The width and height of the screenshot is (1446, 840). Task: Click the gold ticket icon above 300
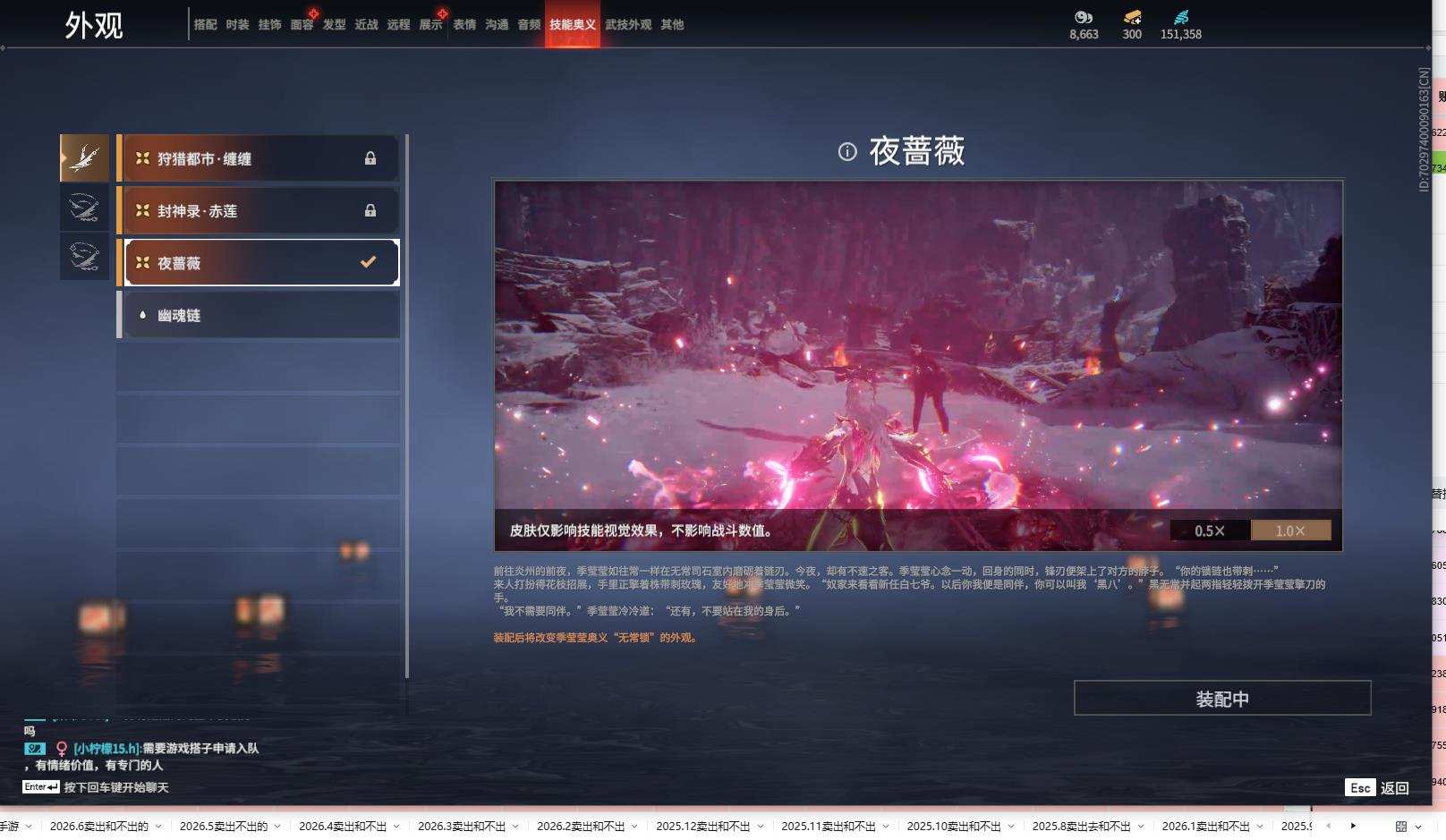(x=1132, y=17)
